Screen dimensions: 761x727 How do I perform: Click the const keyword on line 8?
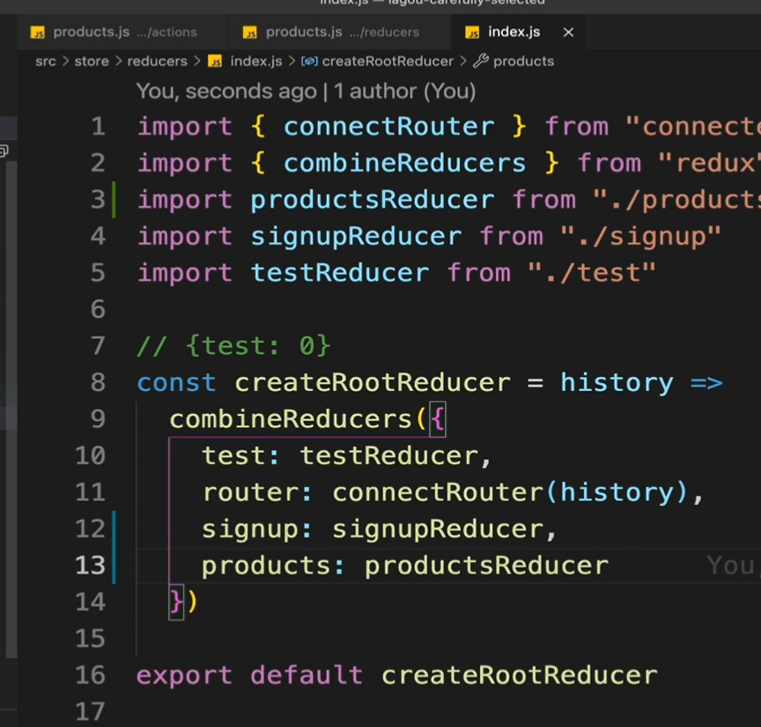176,382
